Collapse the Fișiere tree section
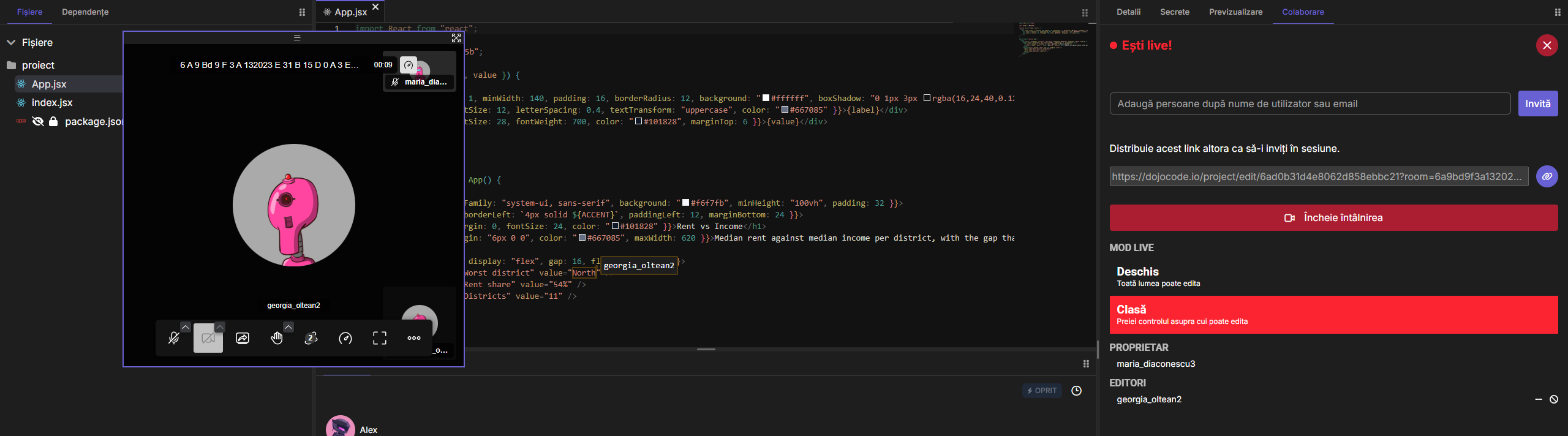 point(12,43)
